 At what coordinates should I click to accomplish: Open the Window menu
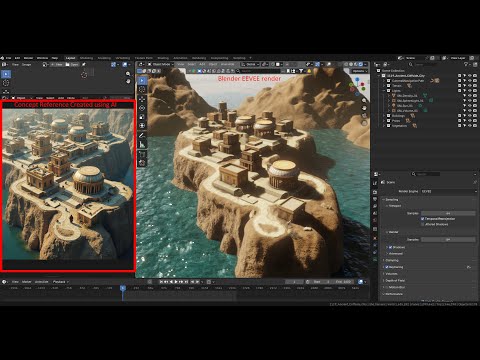42,58
